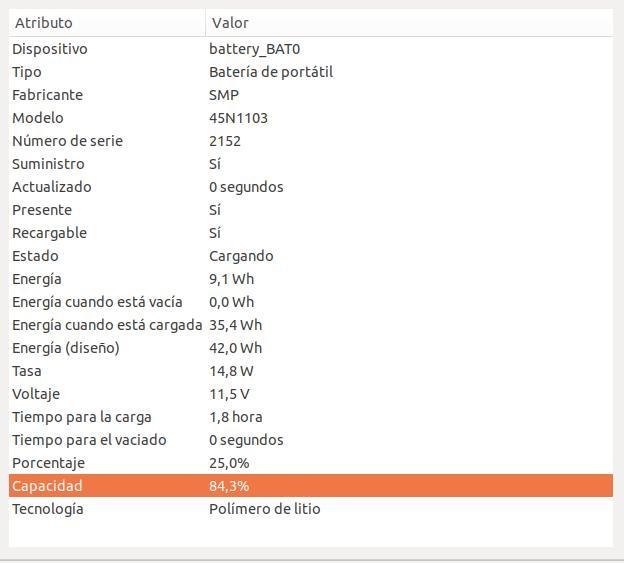Click the Sí value for Presente
624x563 pixels.
215,210
